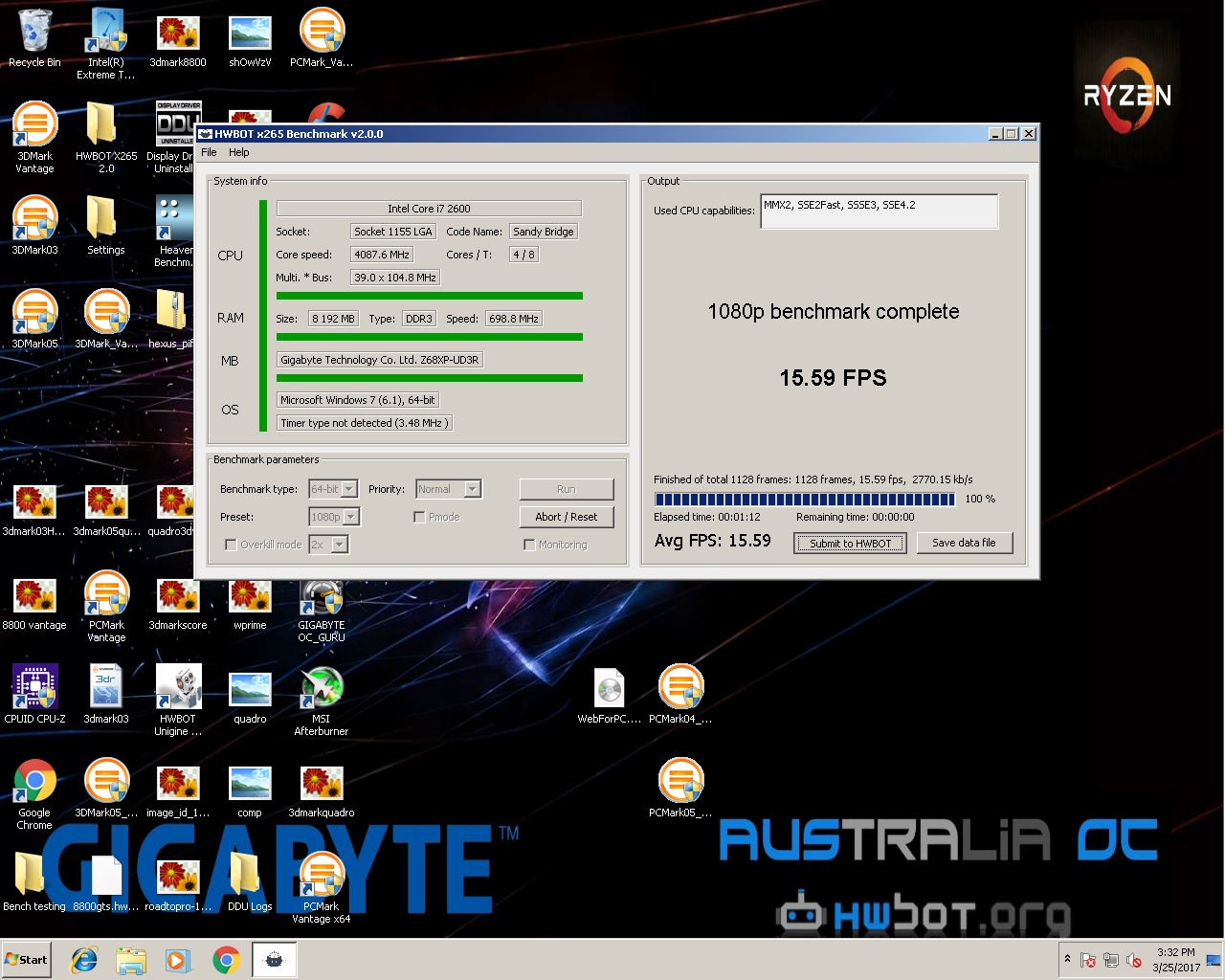Image resolution: width=1225 pixels, height=980 pixels.
Task: Open the File menu in HWBOT x265
Action: click(x=209, y=152)
